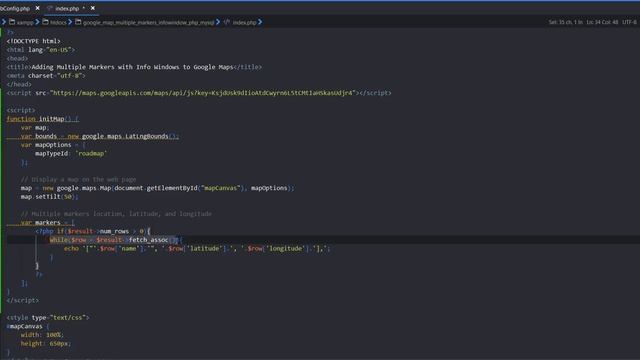
Task: Switch to the index.php tab
Action: (67, 8)
